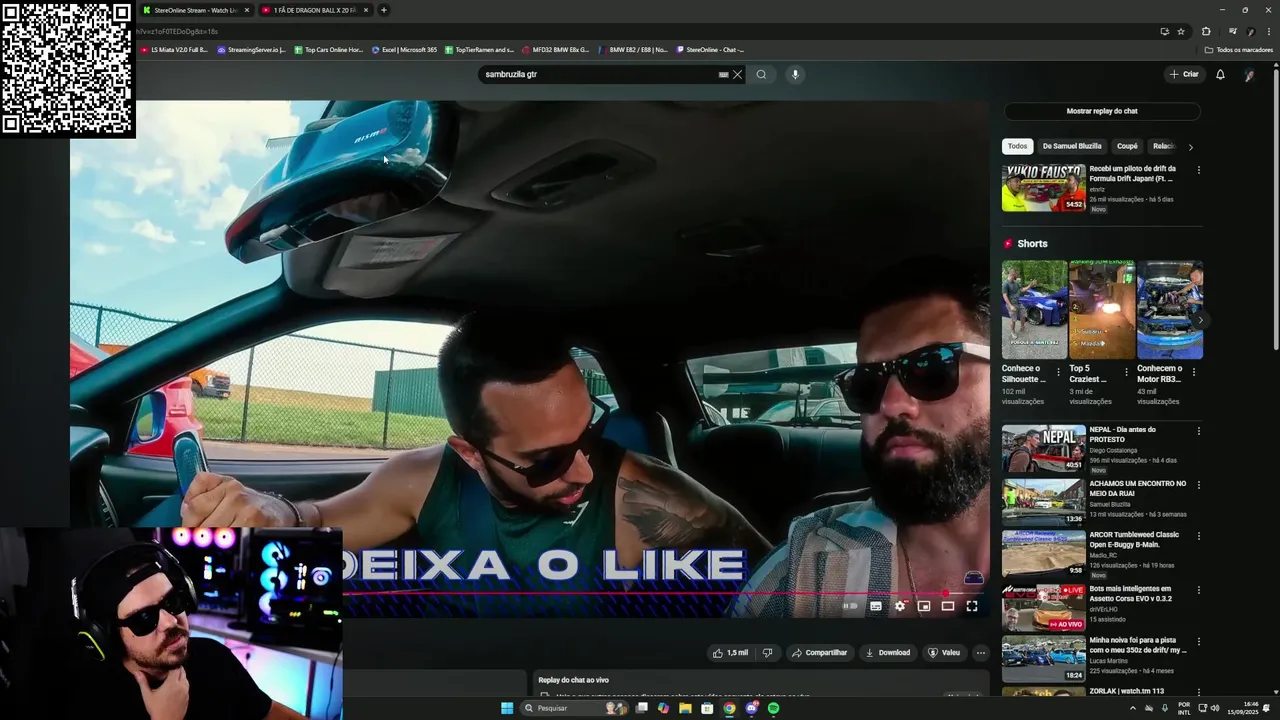Screen dimensions: 1280x720
Task: Open Bots mais inteligentes Assetto Corsa video
Action: tap(1043, 607)
